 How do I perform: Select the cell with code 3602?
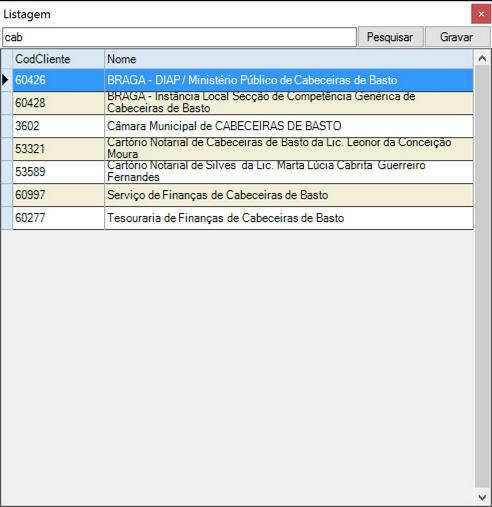(59, 126)
